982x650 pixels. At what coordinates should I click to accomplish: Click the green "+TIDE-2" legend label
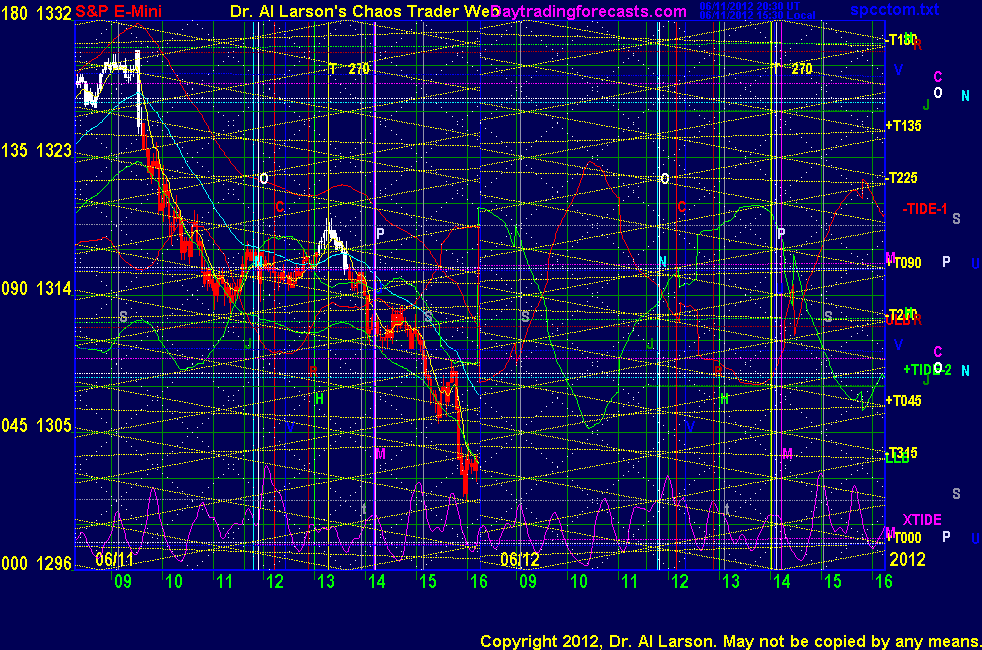(x=928, y=369)
